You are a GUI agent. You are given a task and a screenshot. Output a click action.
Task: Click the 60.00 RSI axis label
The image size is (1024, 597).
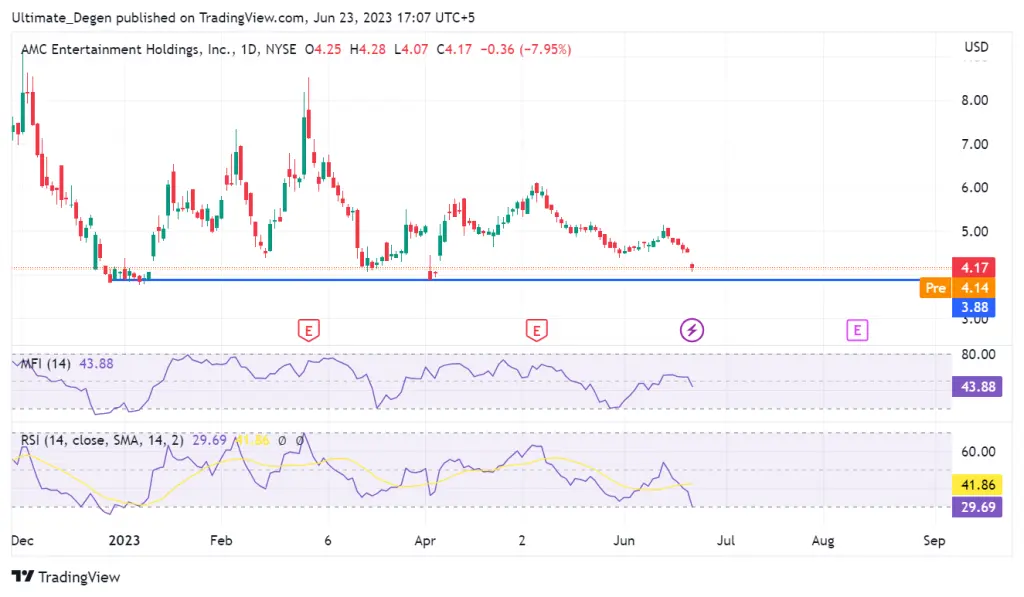pos(978,451)
